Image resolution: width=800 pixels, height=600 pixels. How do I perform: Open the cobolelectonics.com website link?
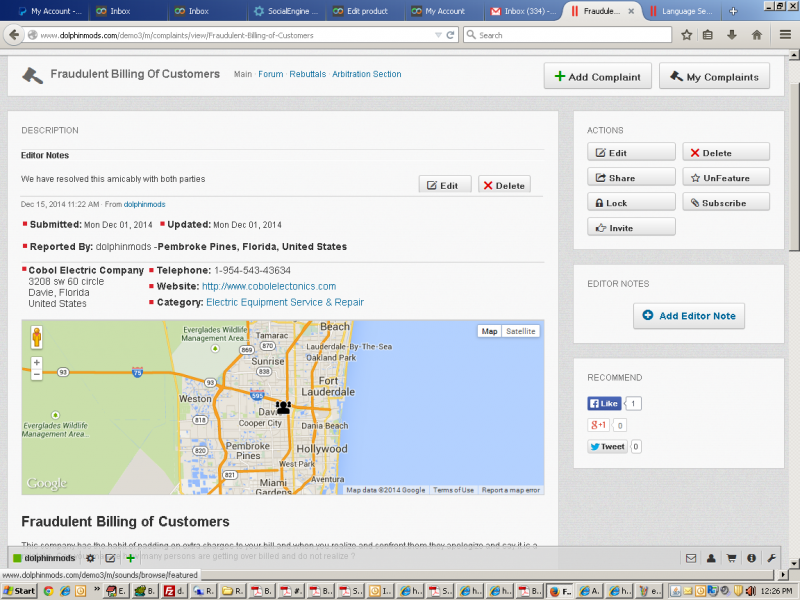(x=269, y=286)
